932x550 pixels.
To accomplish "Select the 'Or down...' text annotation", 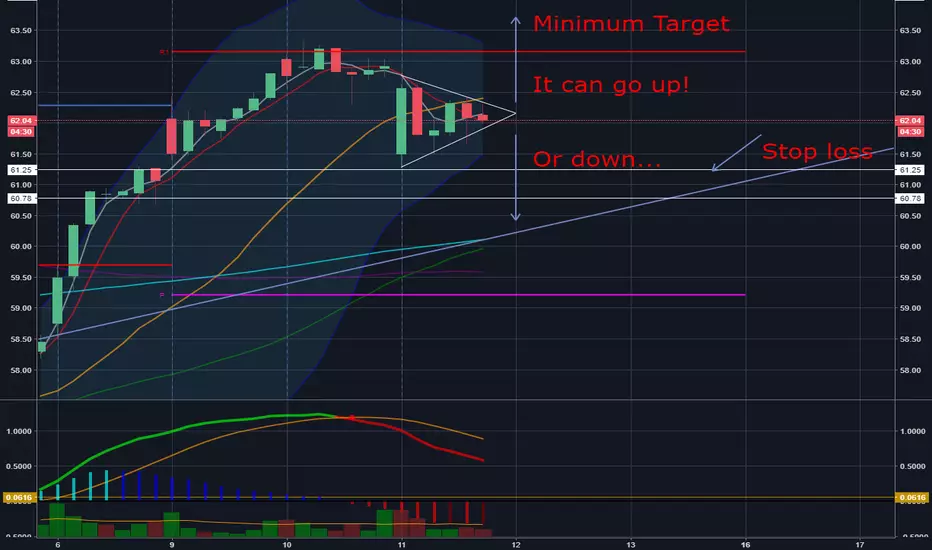I will pyautogui.click(x=596, y=159).
